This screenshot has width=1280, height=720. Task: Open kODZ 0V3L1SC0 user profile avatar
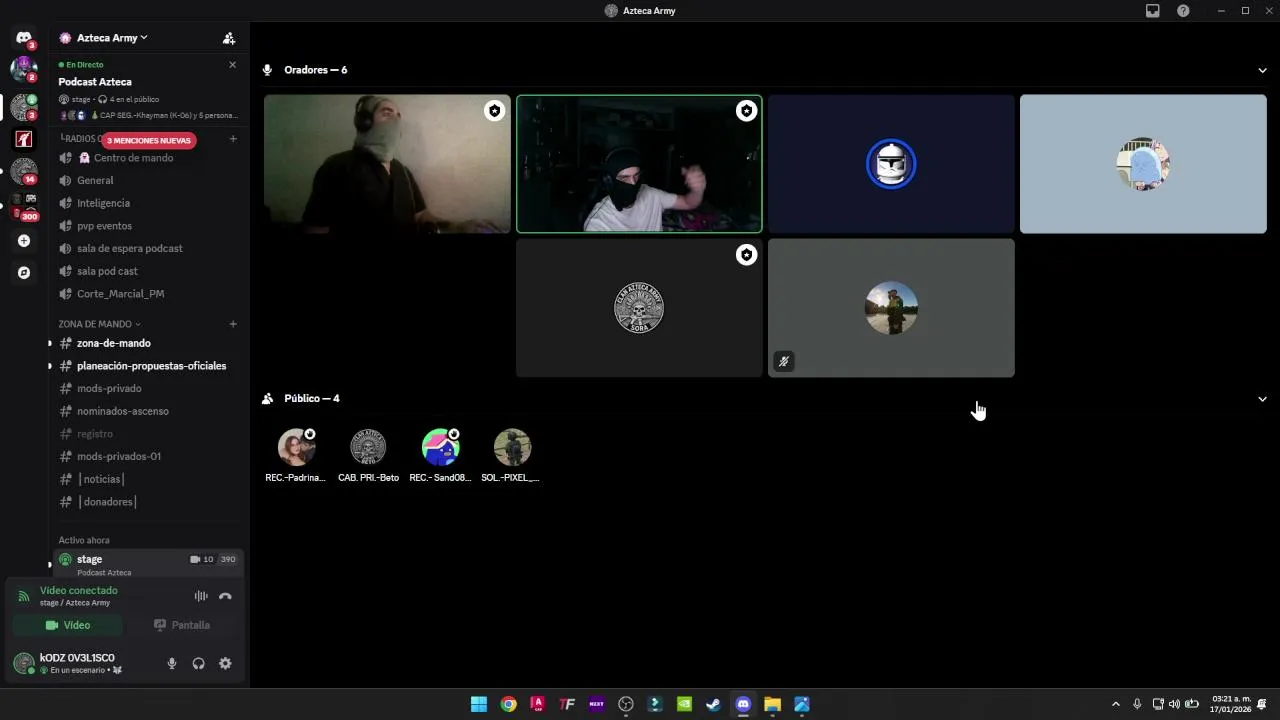coord(24,663)
